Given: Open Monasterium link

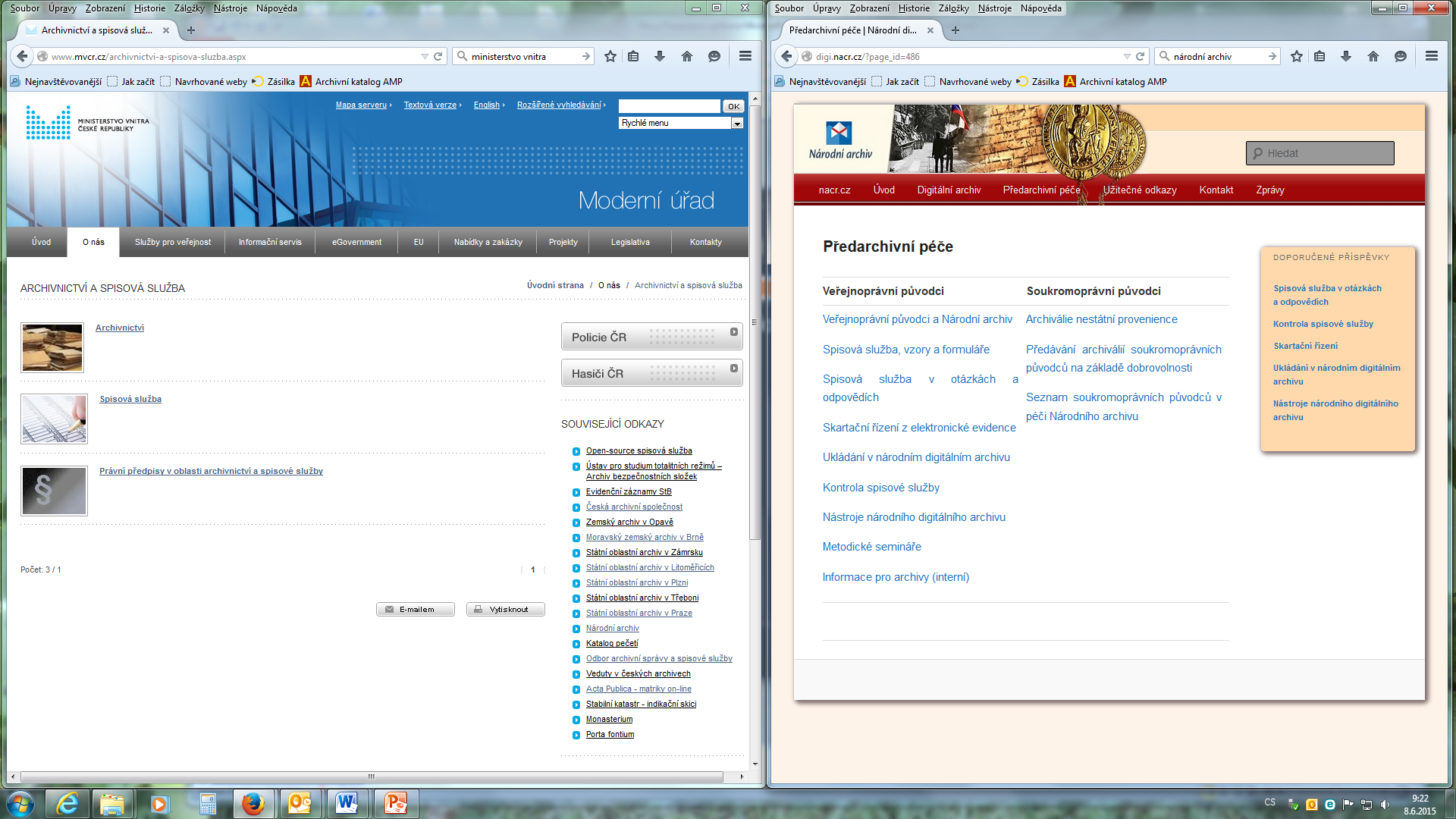Looking at the screenshot, I should [x=609, y=719].
